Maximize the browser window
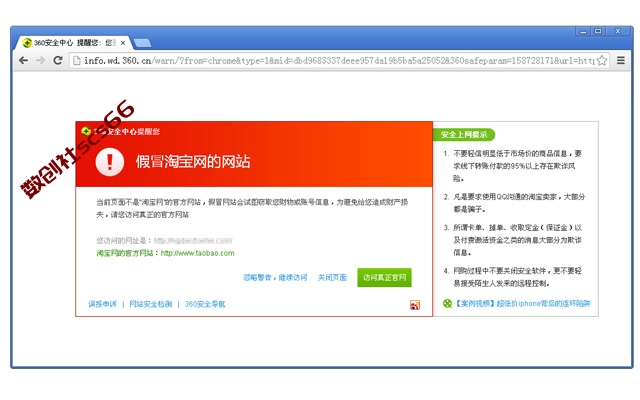The width and height of the screenshot is (640, 400). (598, 31)
